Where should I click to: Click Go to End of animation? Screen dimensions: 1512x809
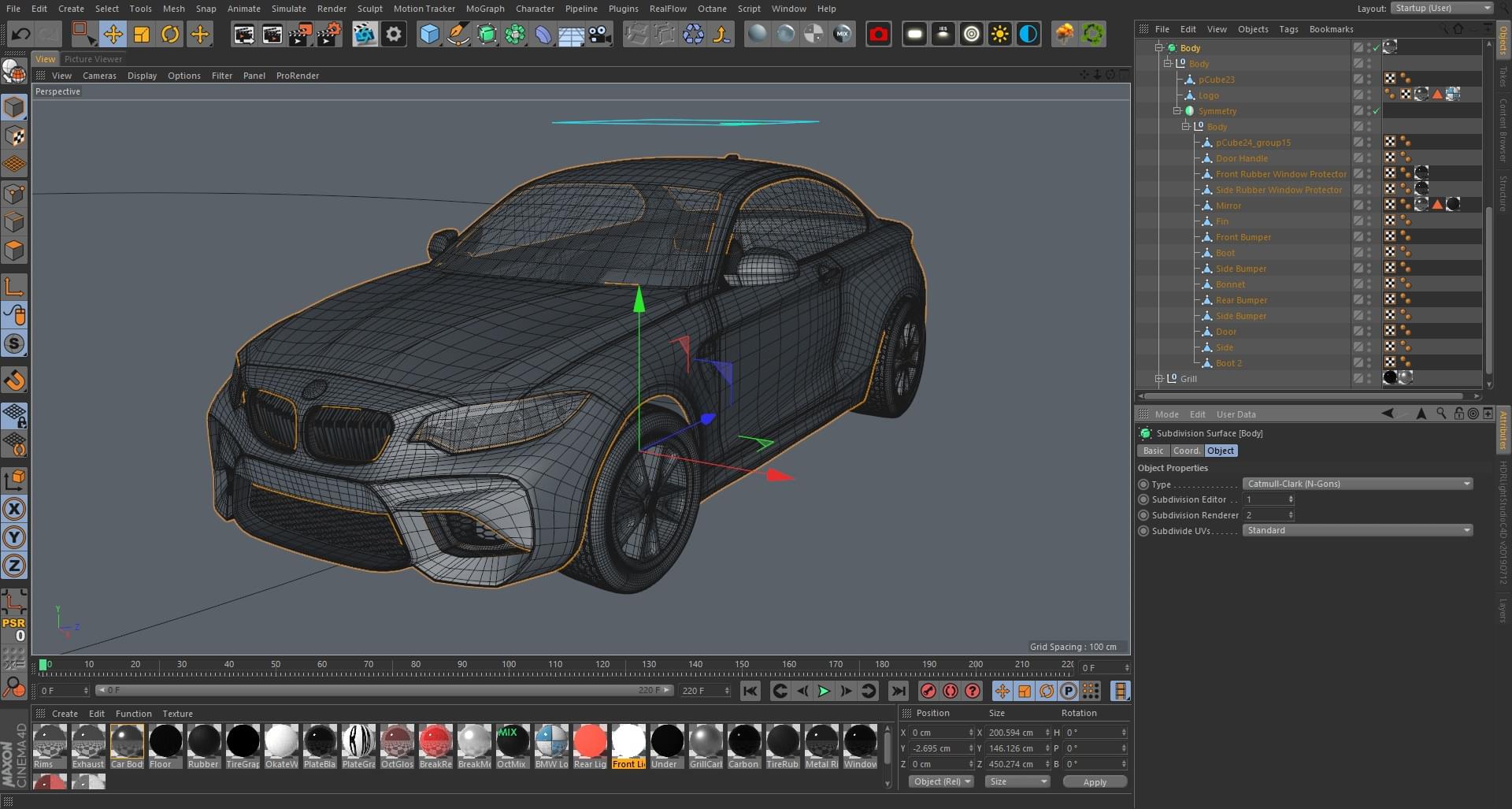pyautogui.click(x=898, y=691)
